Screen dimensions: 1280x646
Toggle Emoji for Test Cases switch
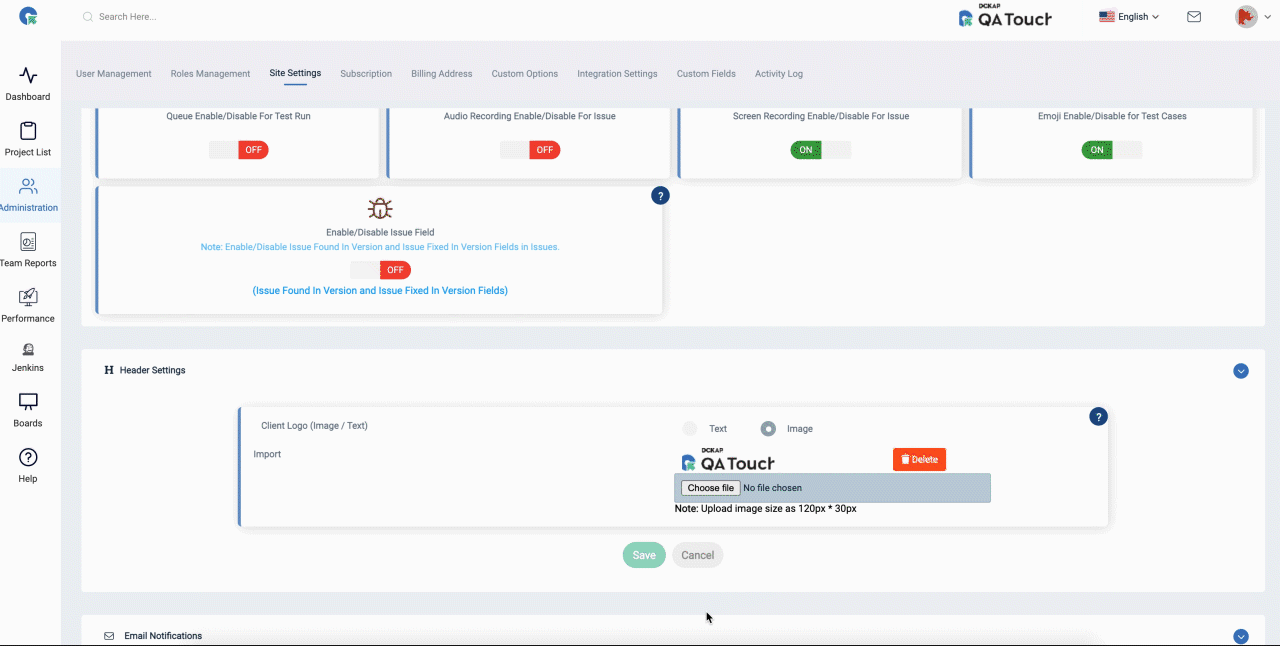(x=1112, y=150)
